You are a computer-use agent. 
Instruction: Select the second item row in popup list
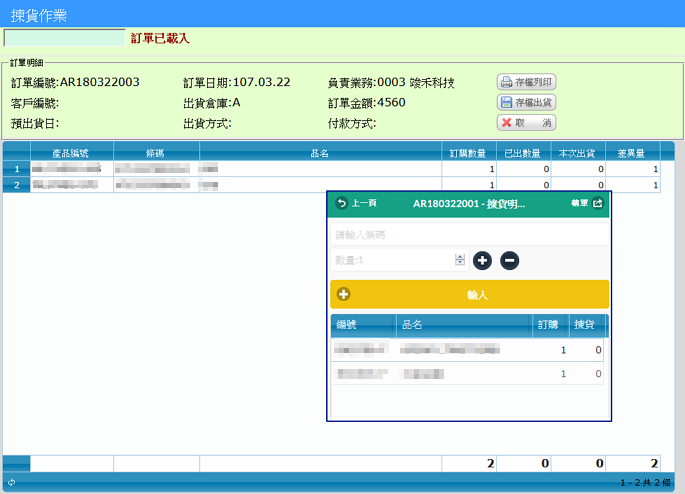[x=467, y=373]
